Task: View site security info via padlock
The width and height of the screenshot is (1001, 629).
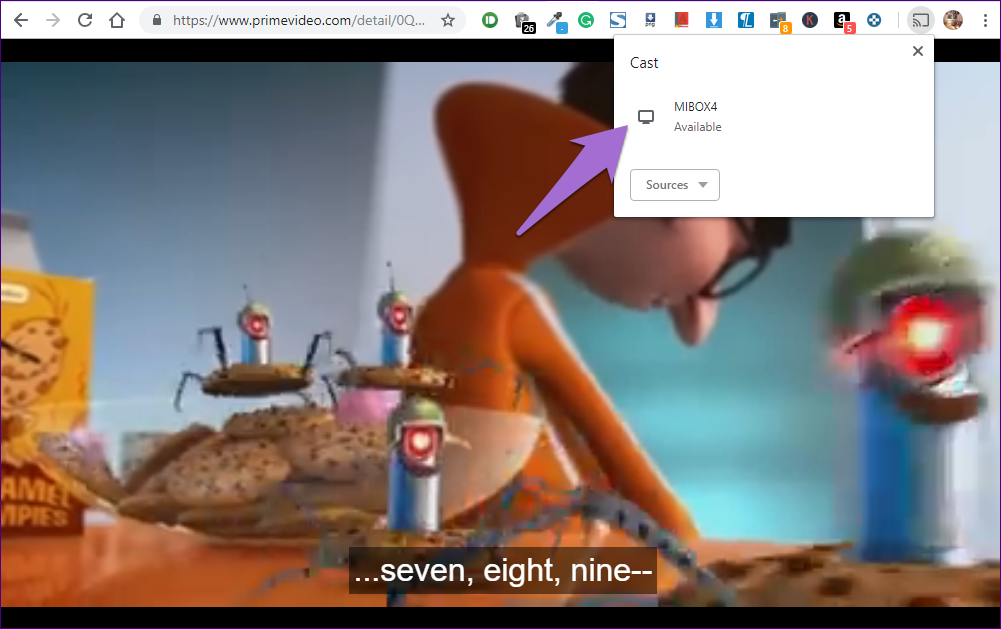Action: click(x=157, y=20)
